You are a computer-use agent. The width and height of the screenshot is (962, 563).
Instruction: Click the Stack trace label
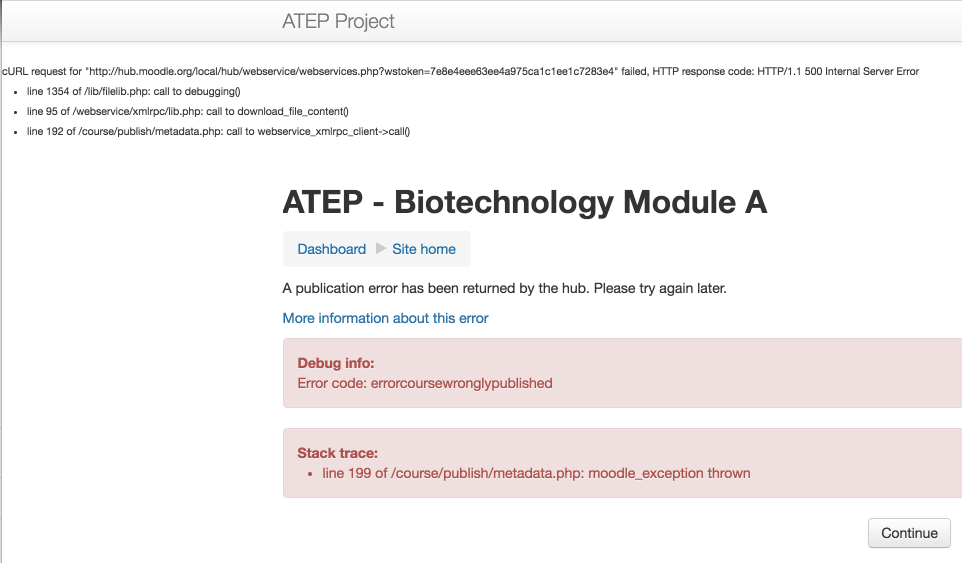pyautogui.click(x=337, y=453)
